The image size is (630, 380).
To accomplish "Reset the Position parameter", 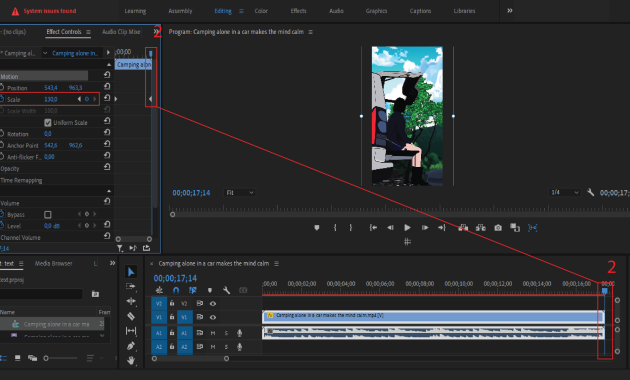I will click(107, 86).
